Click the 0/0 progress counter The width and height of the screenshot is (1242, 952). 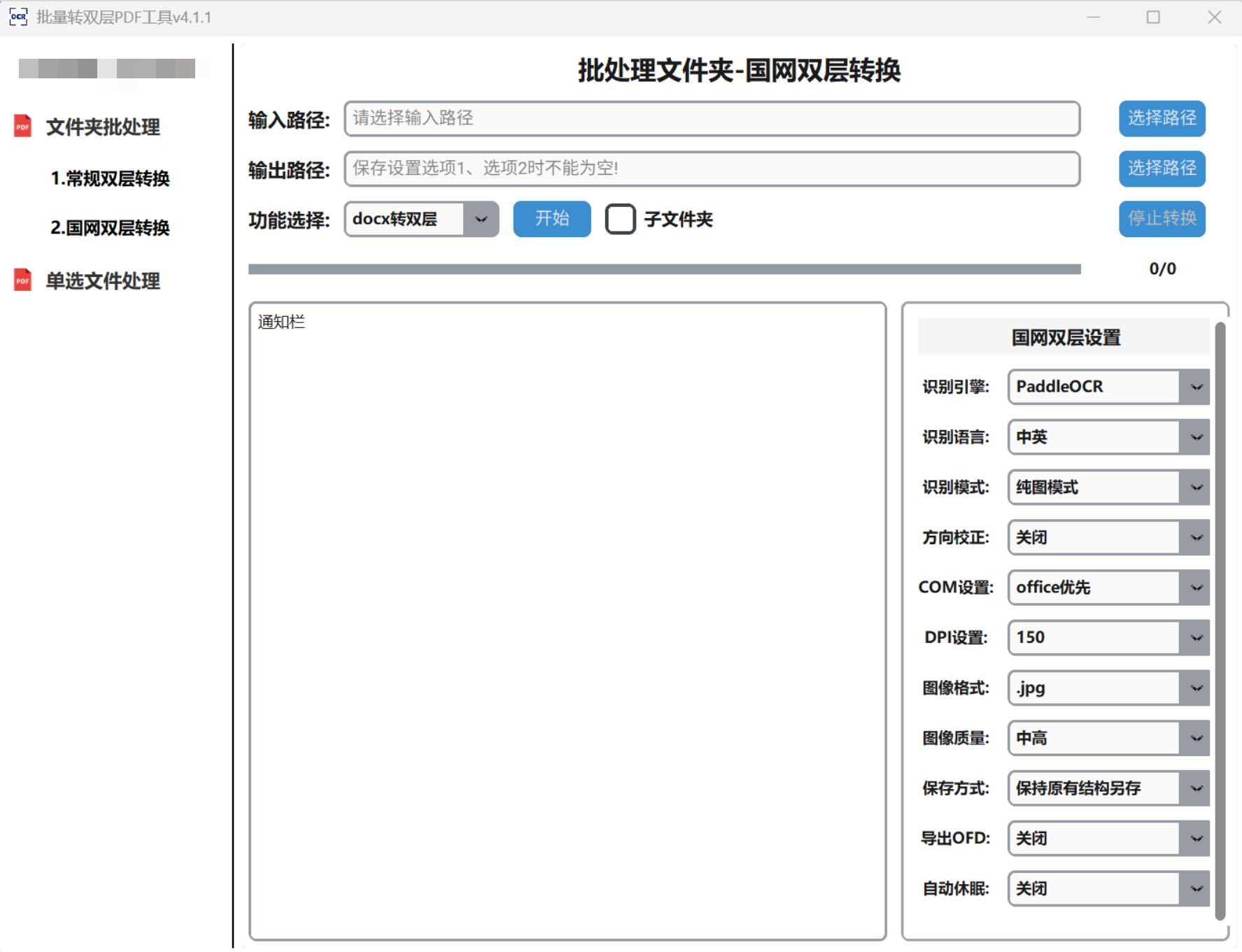1162,269
